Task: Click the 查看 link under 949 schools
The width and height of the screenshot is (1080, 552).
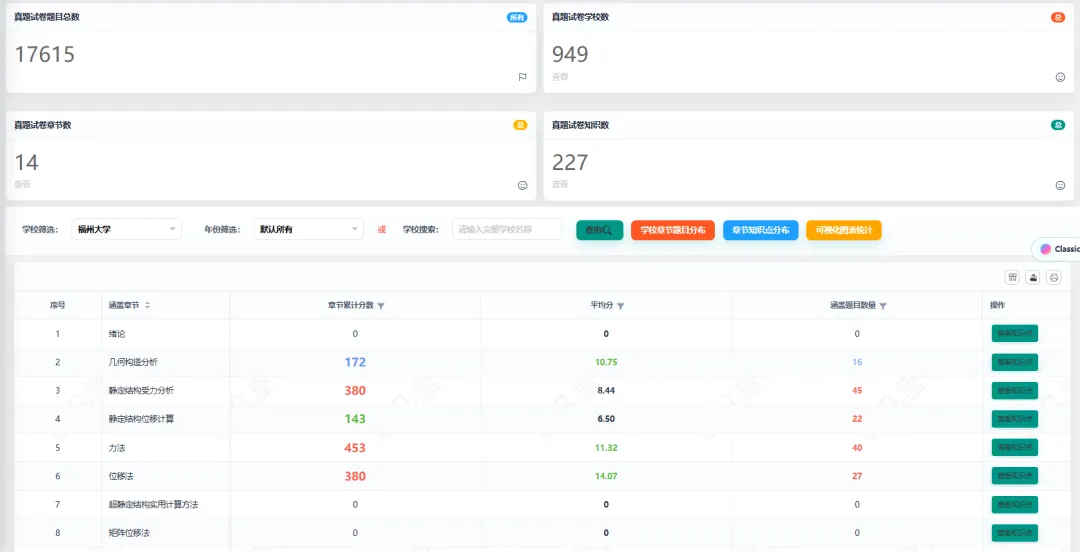Action: pos(560,77)
